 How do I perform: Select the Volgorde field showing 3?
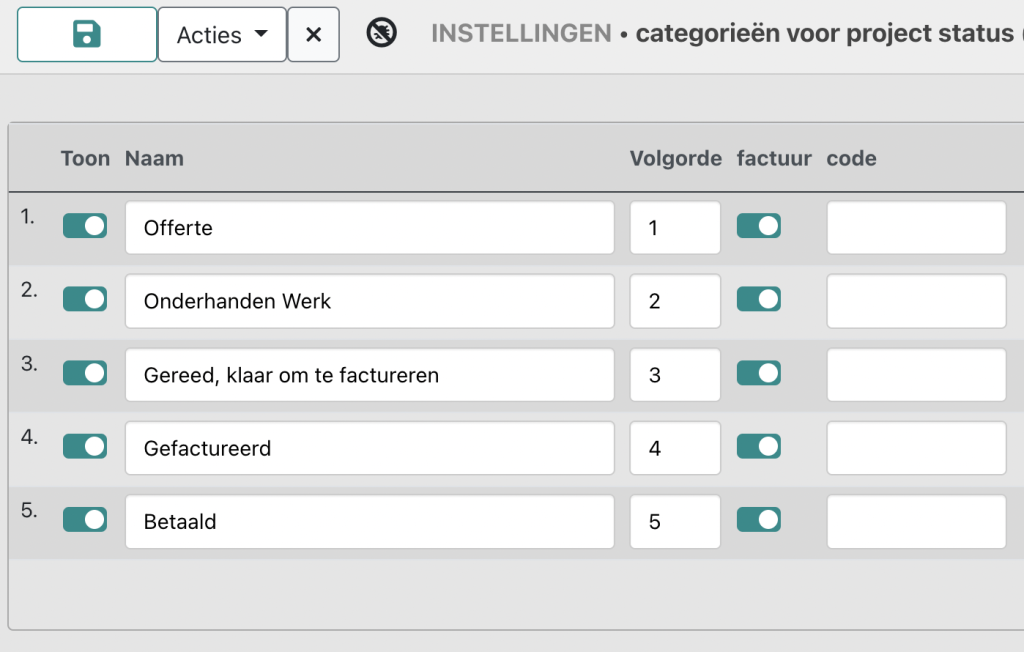[x=674, y=375]
